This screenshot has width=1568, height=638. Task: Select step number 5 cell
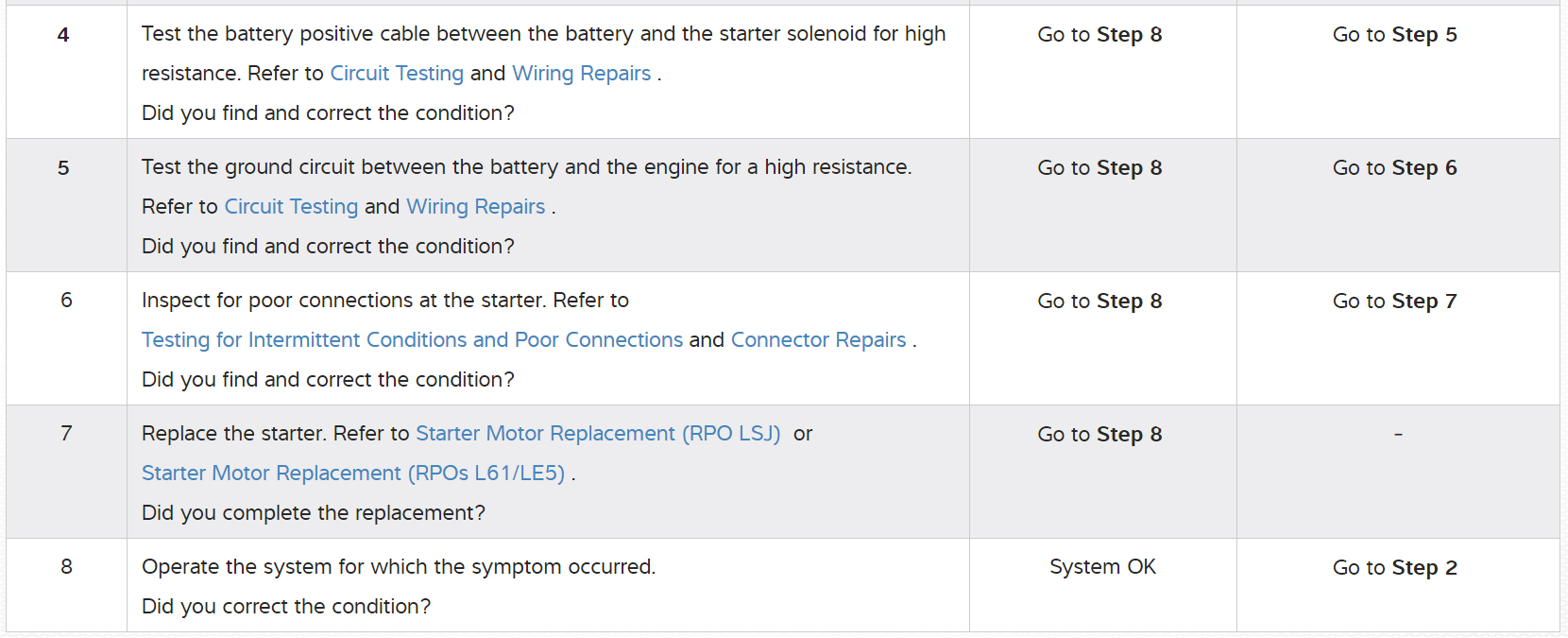coord(63,168)
